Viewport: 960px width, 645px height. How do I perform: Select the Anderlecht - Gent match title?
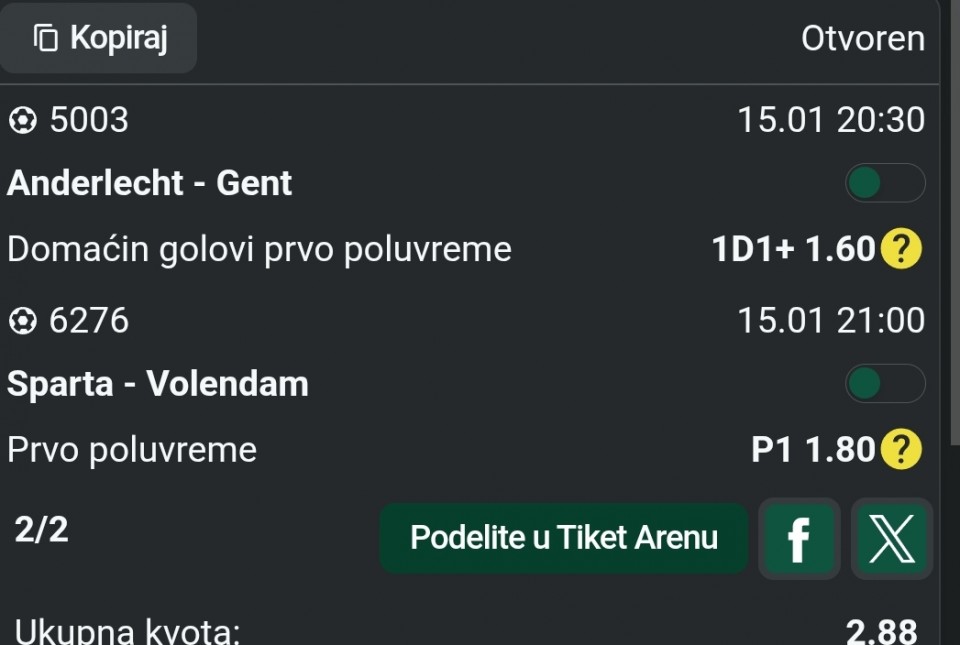click(150, 183)
